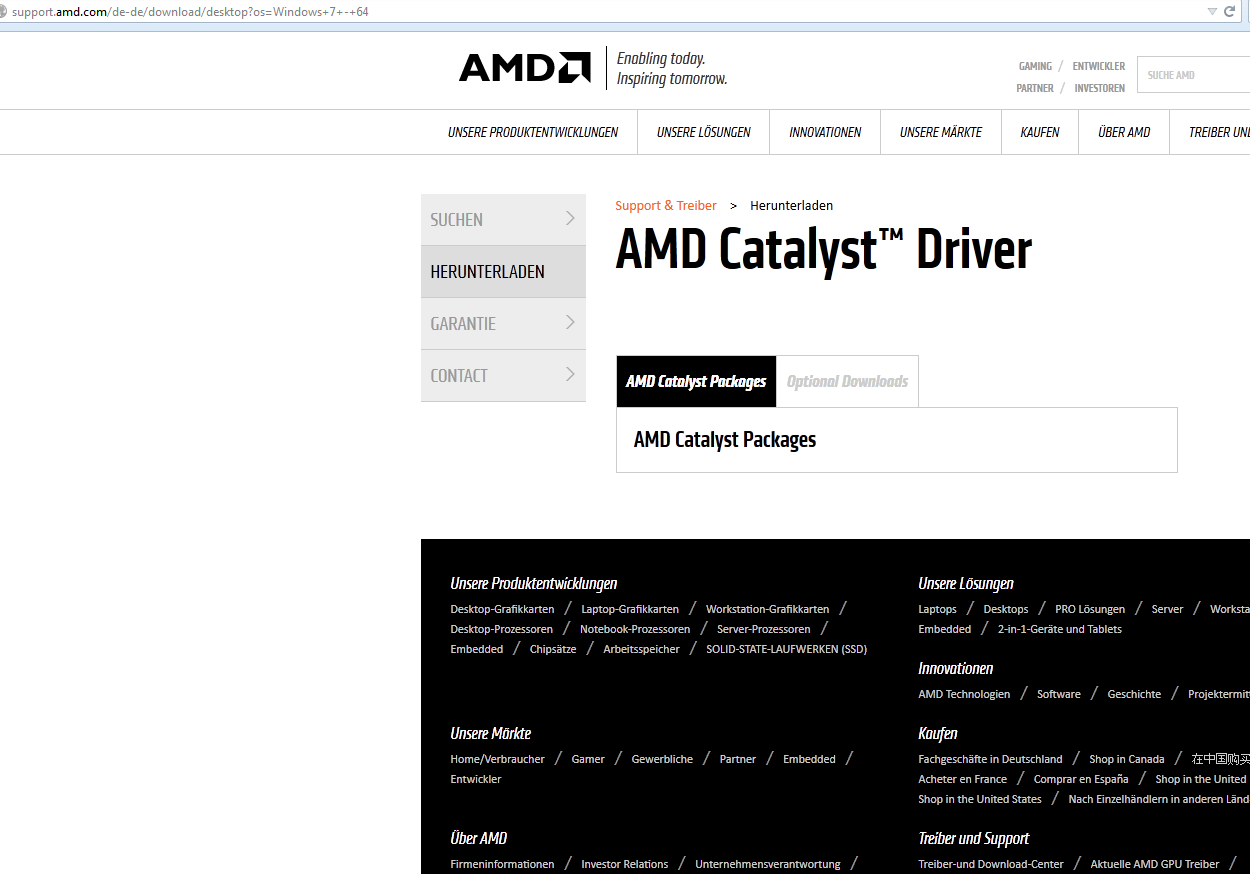Open the GAMING header link
Image resolution: width=1250 pixels, height=874 pixels.
point(1035,66)
